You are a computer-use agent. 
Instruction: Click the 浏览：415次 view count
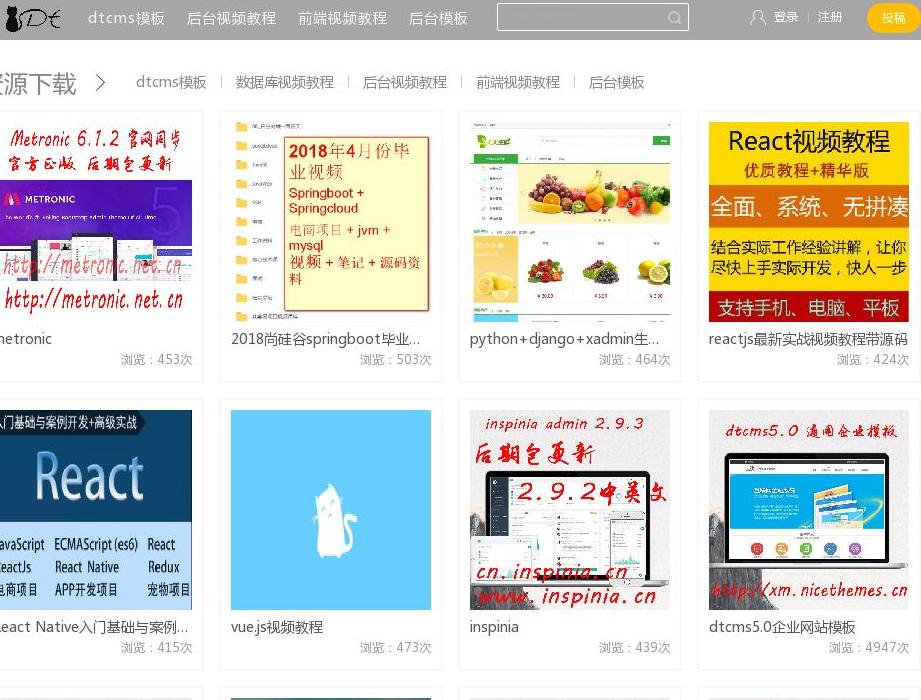(x=156, y=647)
